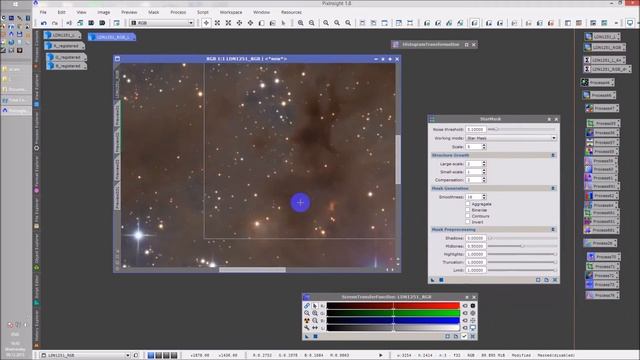The height and width of the screenshot is (360, 640).
Task: Click the STF new instance triangle icon
Action: (307, 336)
